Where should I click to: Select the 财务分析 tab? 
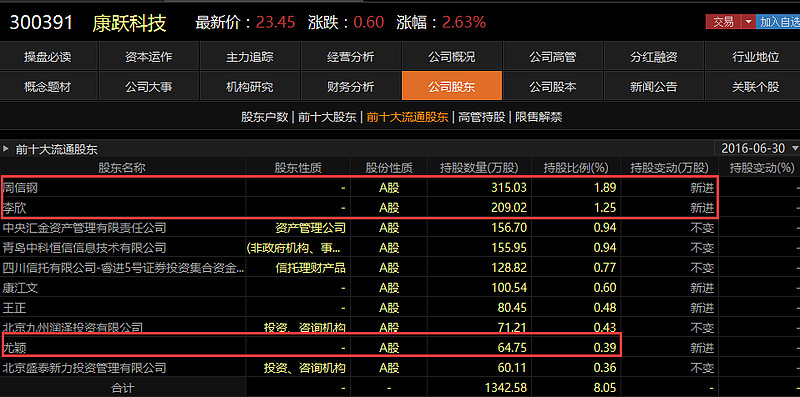coord(351,86)
